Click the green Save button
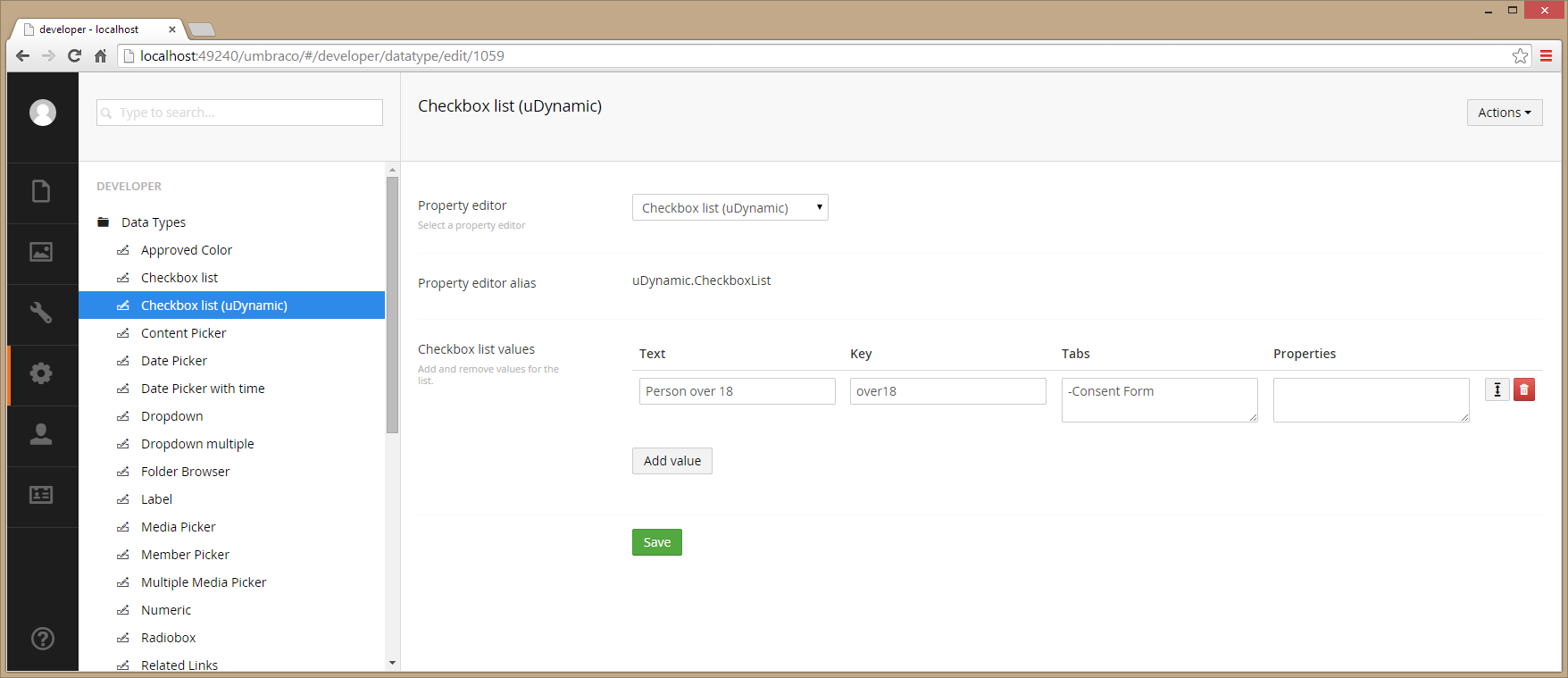The image size is (1568, 678). point(657,542)
